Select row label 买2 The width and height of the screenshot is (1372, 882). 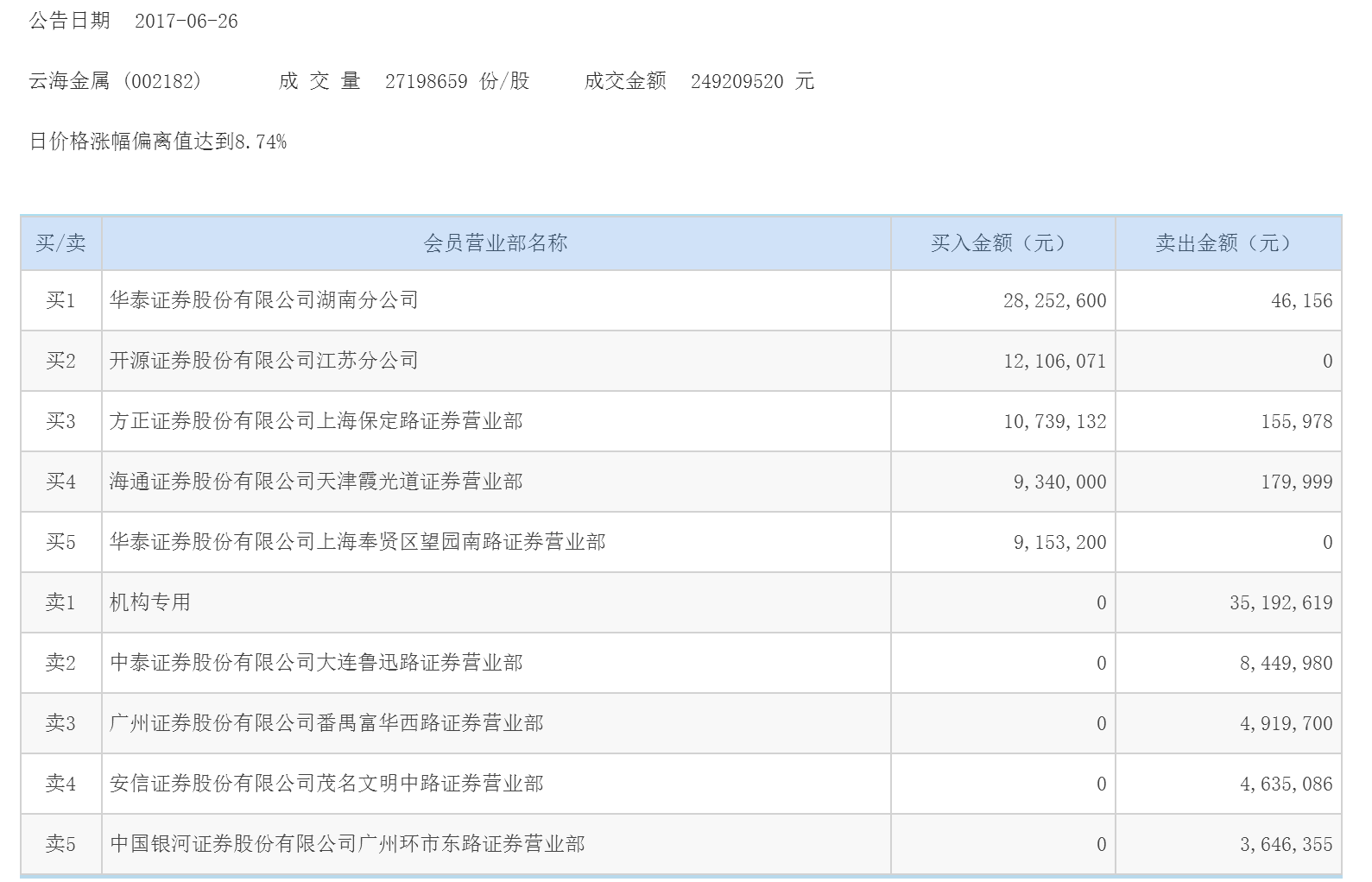pos(60,361)
